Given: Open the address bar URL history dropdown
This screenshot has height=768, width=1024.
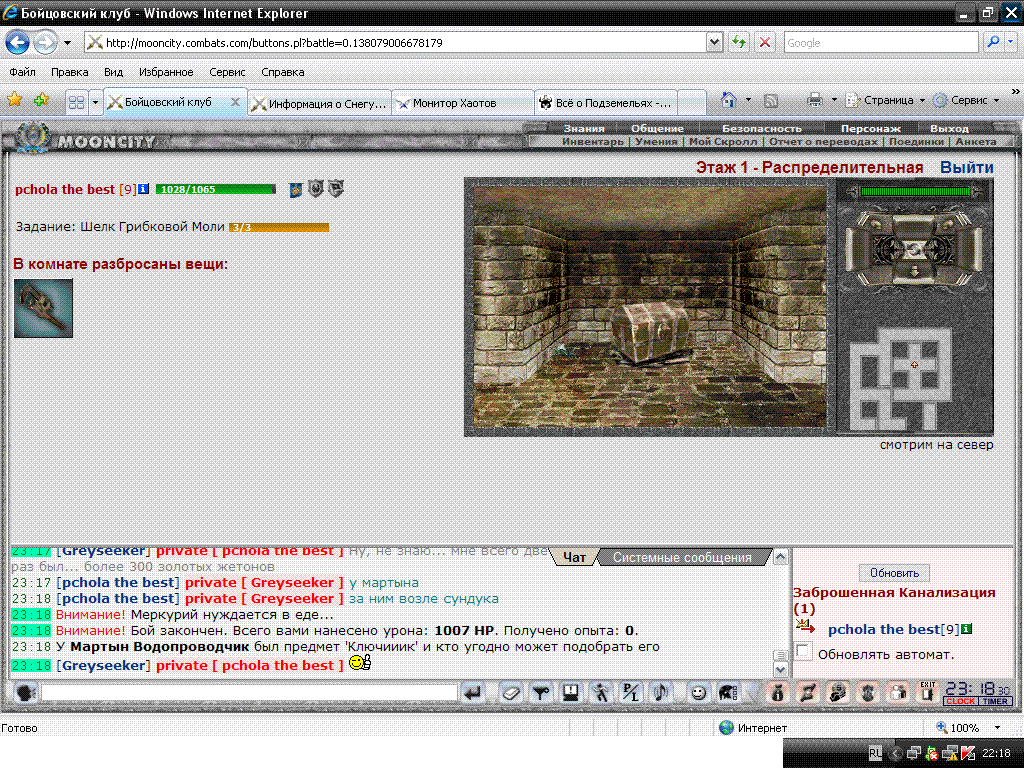Looking at the screenshot, I should point(714,42).
